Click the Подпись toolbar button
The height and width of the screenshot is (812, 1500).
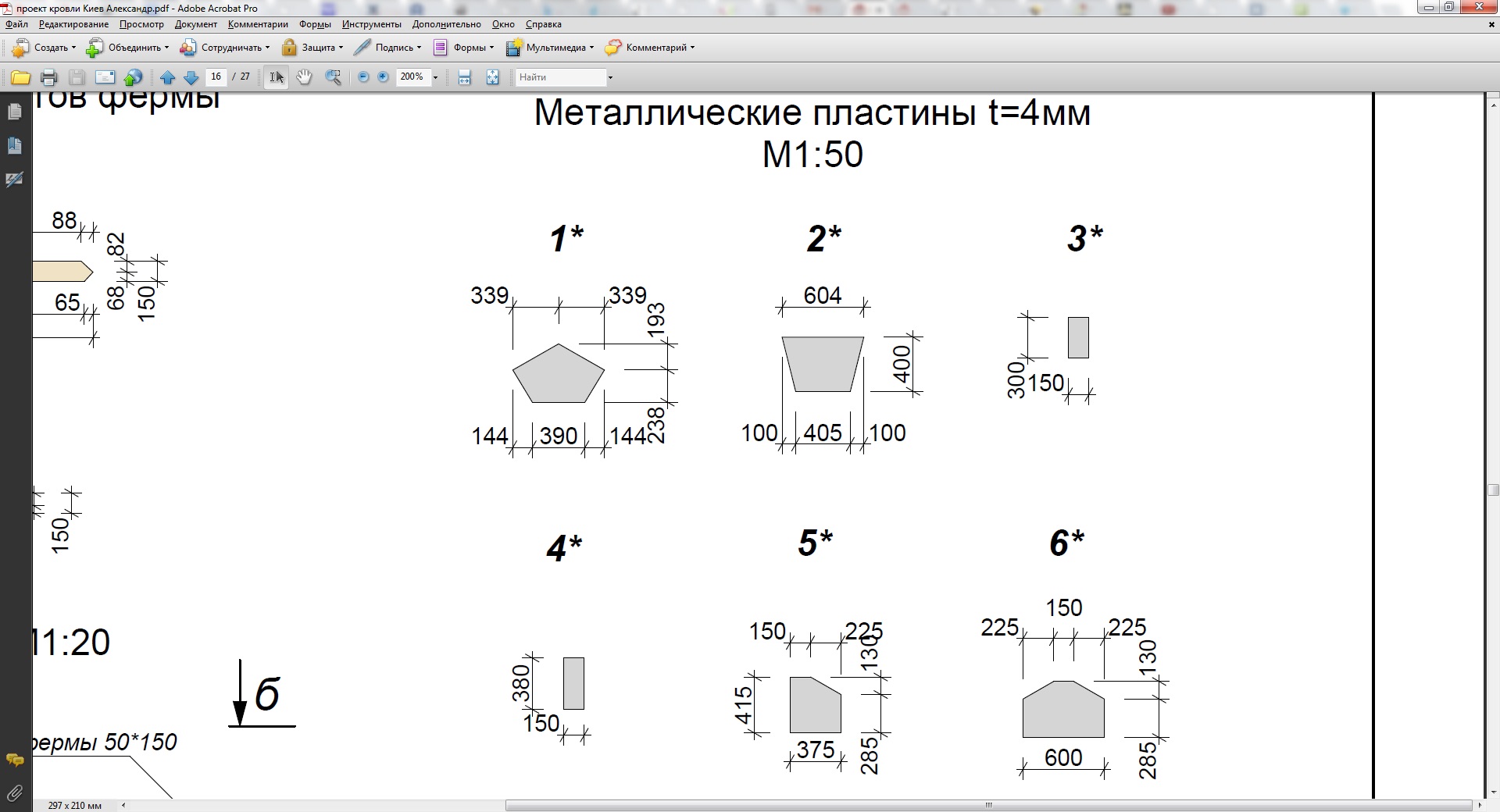point(387,48)
